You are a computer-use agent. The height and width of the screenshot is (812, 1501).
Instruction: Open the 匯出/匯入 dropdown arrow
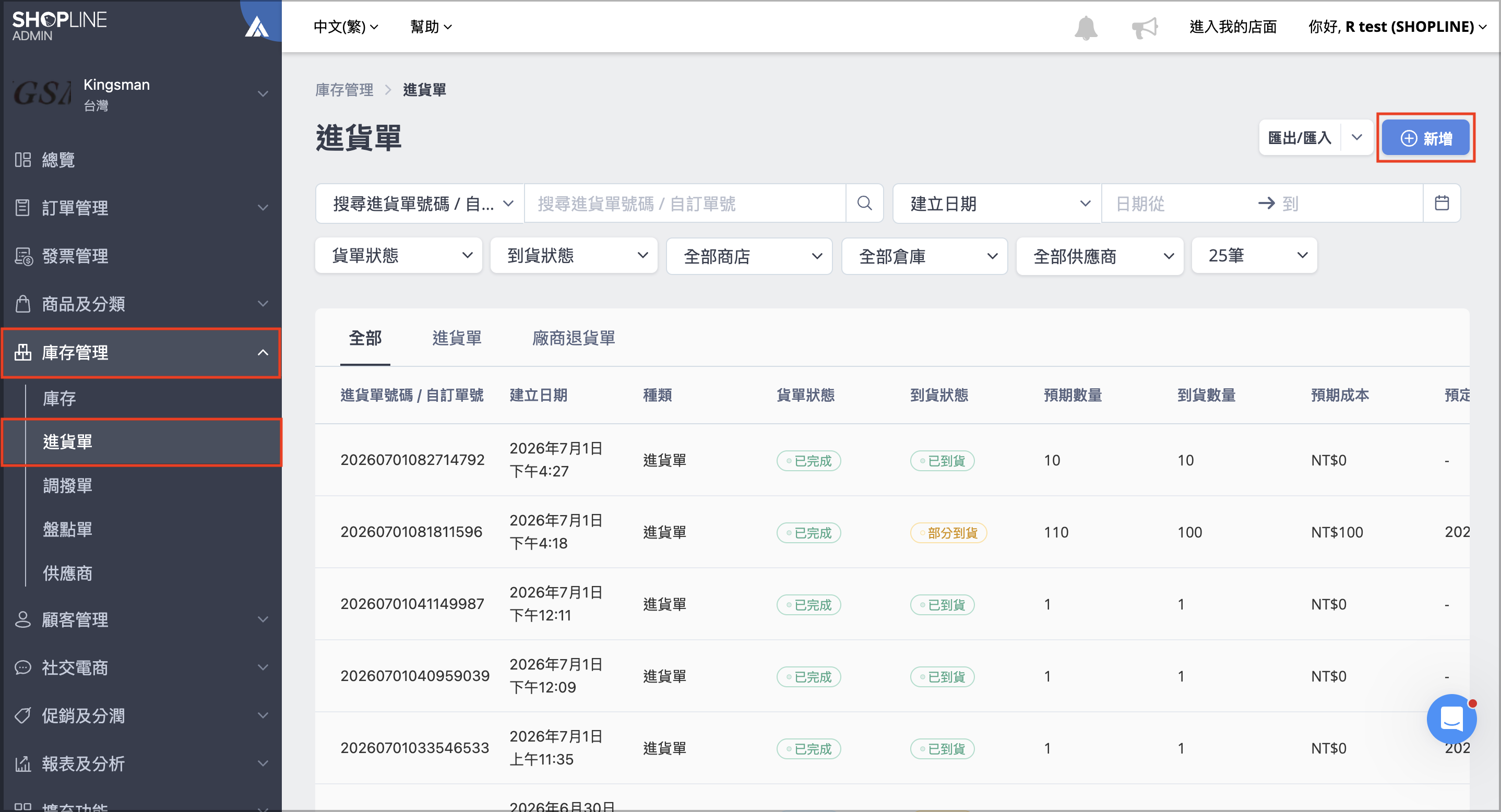pyautogui.click(x=1357, y=138)
